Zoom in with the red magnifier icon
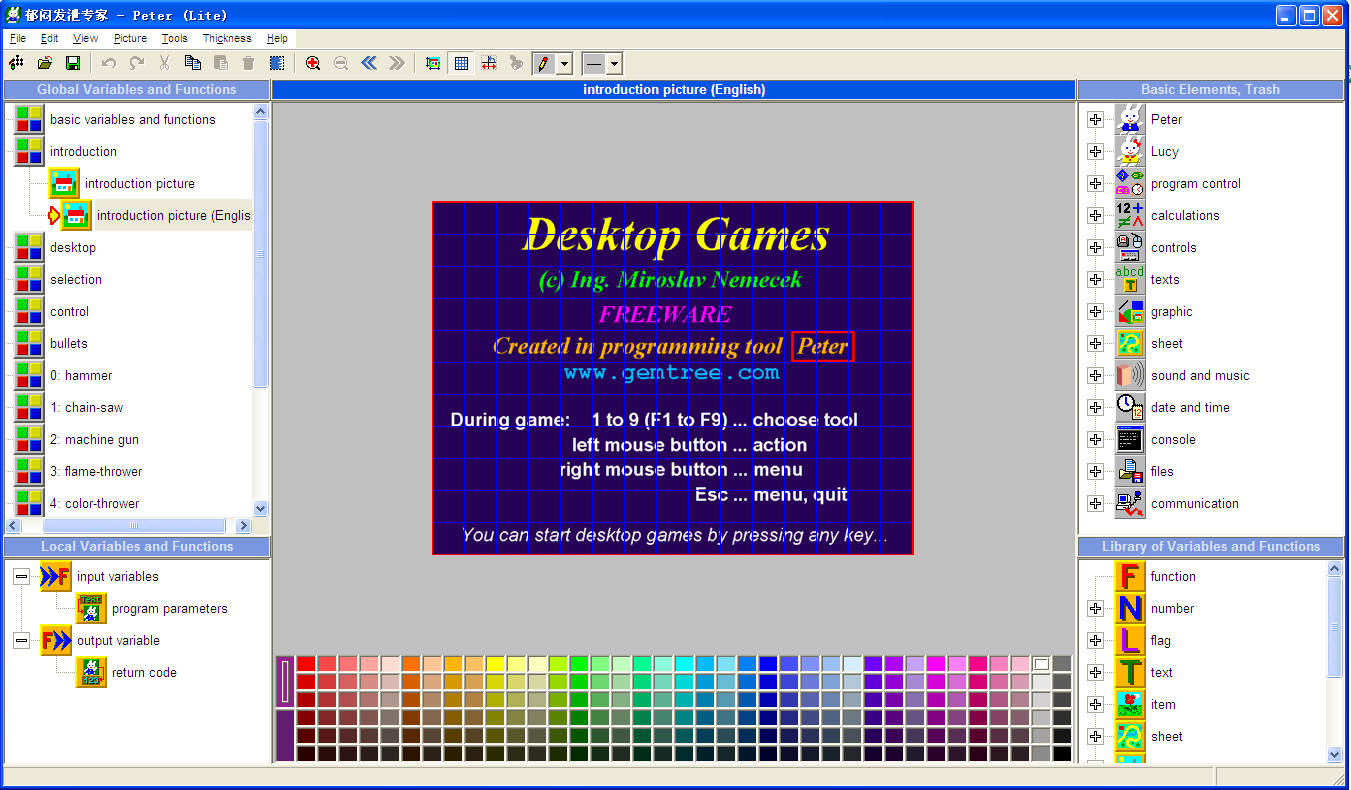 click(313, 63)
